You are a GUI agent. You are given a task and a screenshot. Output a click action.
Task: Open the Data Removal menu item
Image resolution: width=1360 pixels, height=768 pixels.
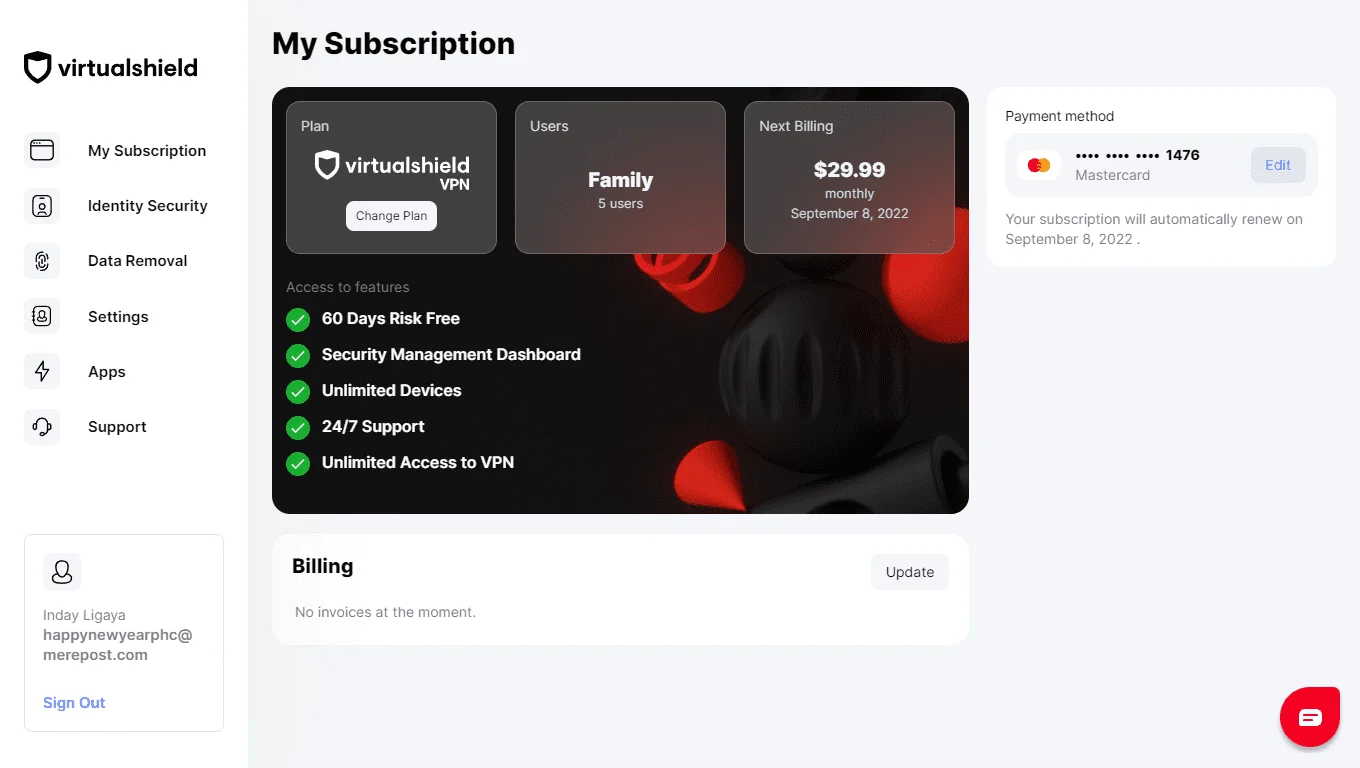[137, 261]
